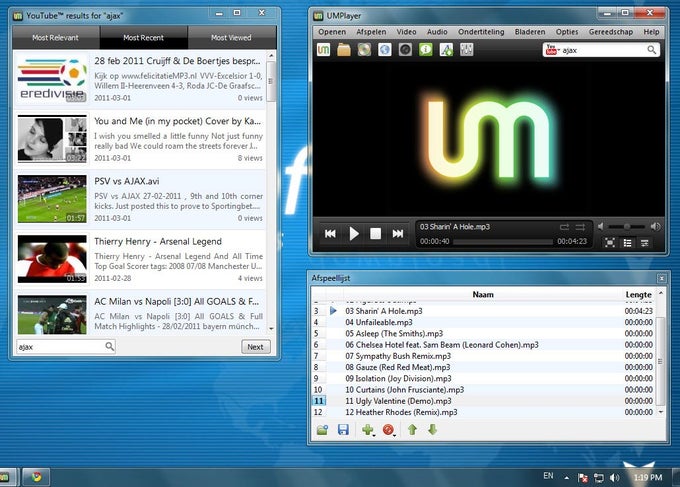Open PSV vs AJAX.avi thumbnail
Image resolution: width=680 pixels, height=487 pixels.
52,199
